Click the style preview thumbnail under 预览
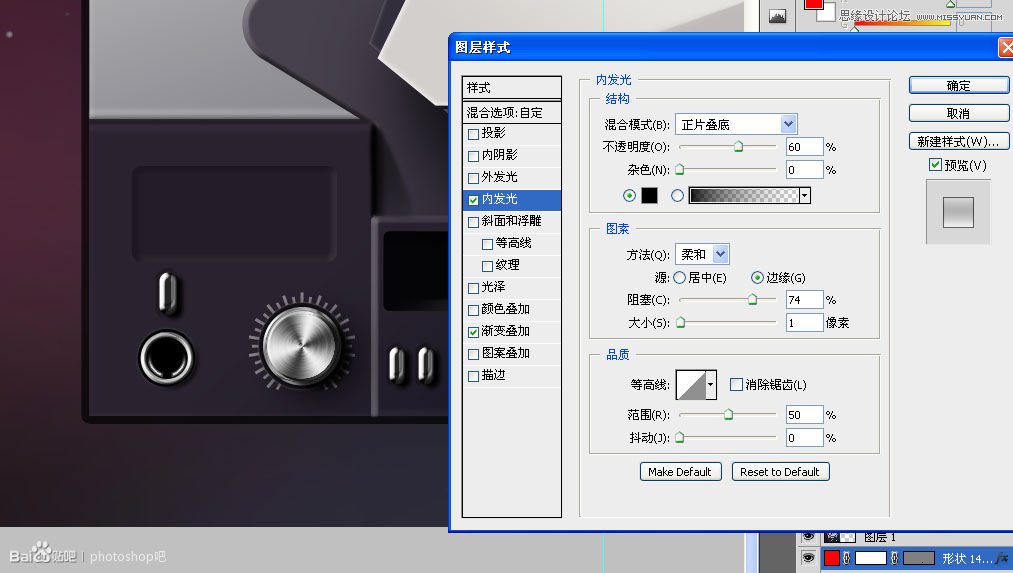This screenshot has width=1013, height=573. click(x=958, y=213)
